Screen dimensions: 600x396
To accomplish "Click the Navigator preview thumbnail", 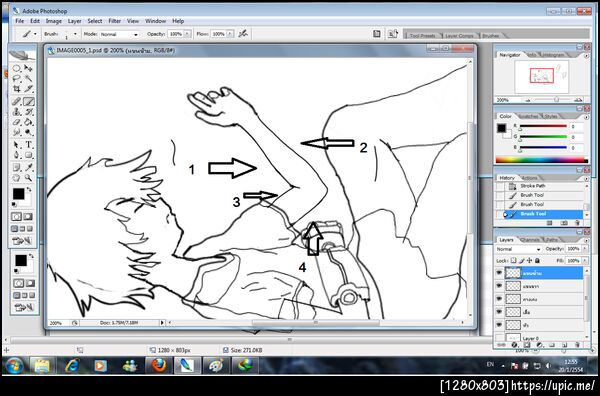I will click(x=541, y=76).
